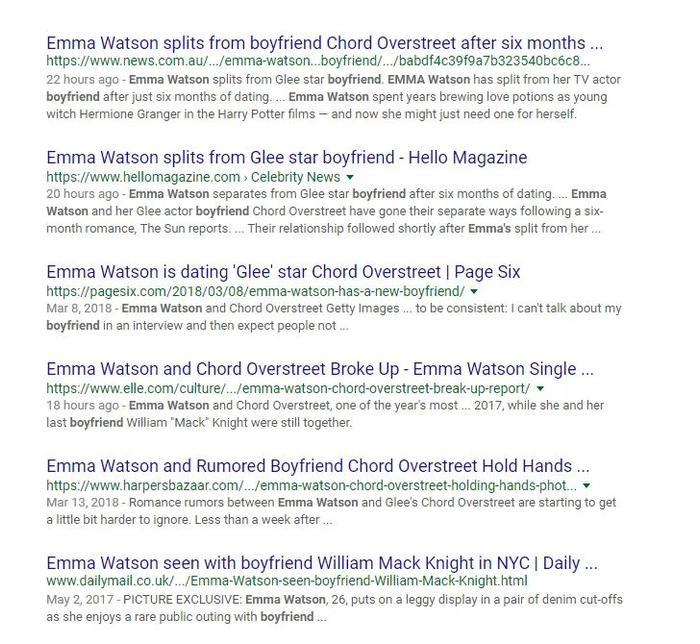
Task: Click the elle.com culture URL
Action: tap(288, 388)
